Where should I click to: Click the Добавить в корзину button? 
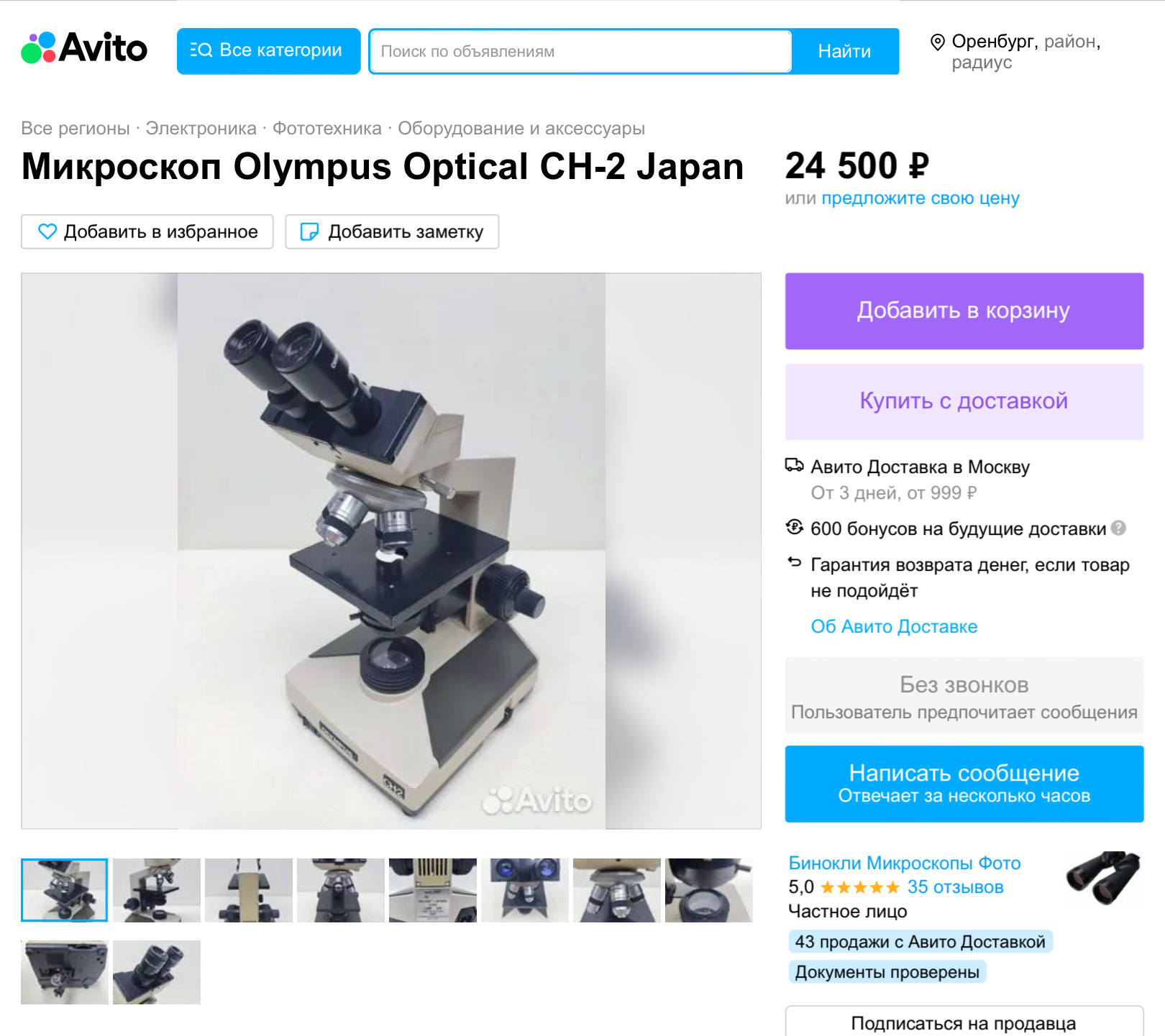[x=964, y=311]
